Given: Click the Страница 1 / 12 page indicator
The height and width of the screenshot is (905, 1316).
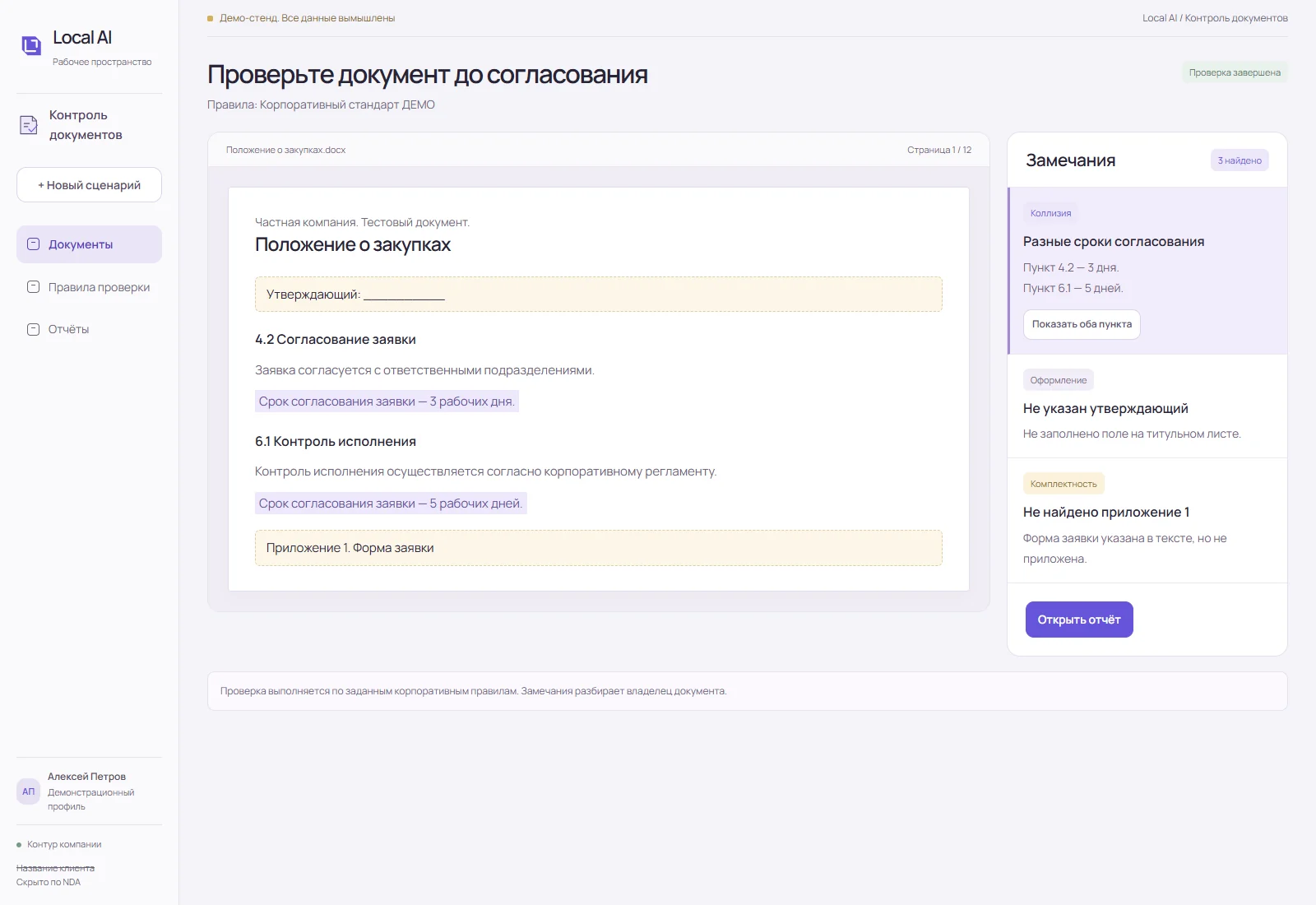Looking at the screenshot, I should [939, 150].
